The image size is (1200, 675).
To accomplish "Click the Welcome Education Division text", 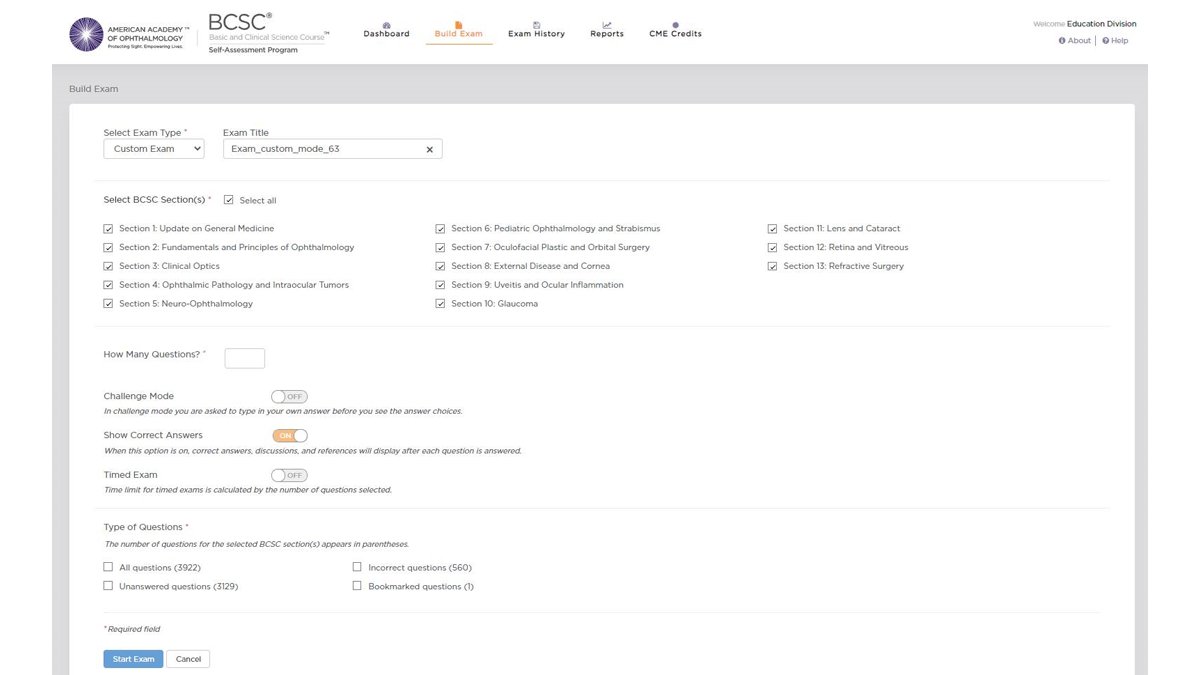I will click(1084, 24).
